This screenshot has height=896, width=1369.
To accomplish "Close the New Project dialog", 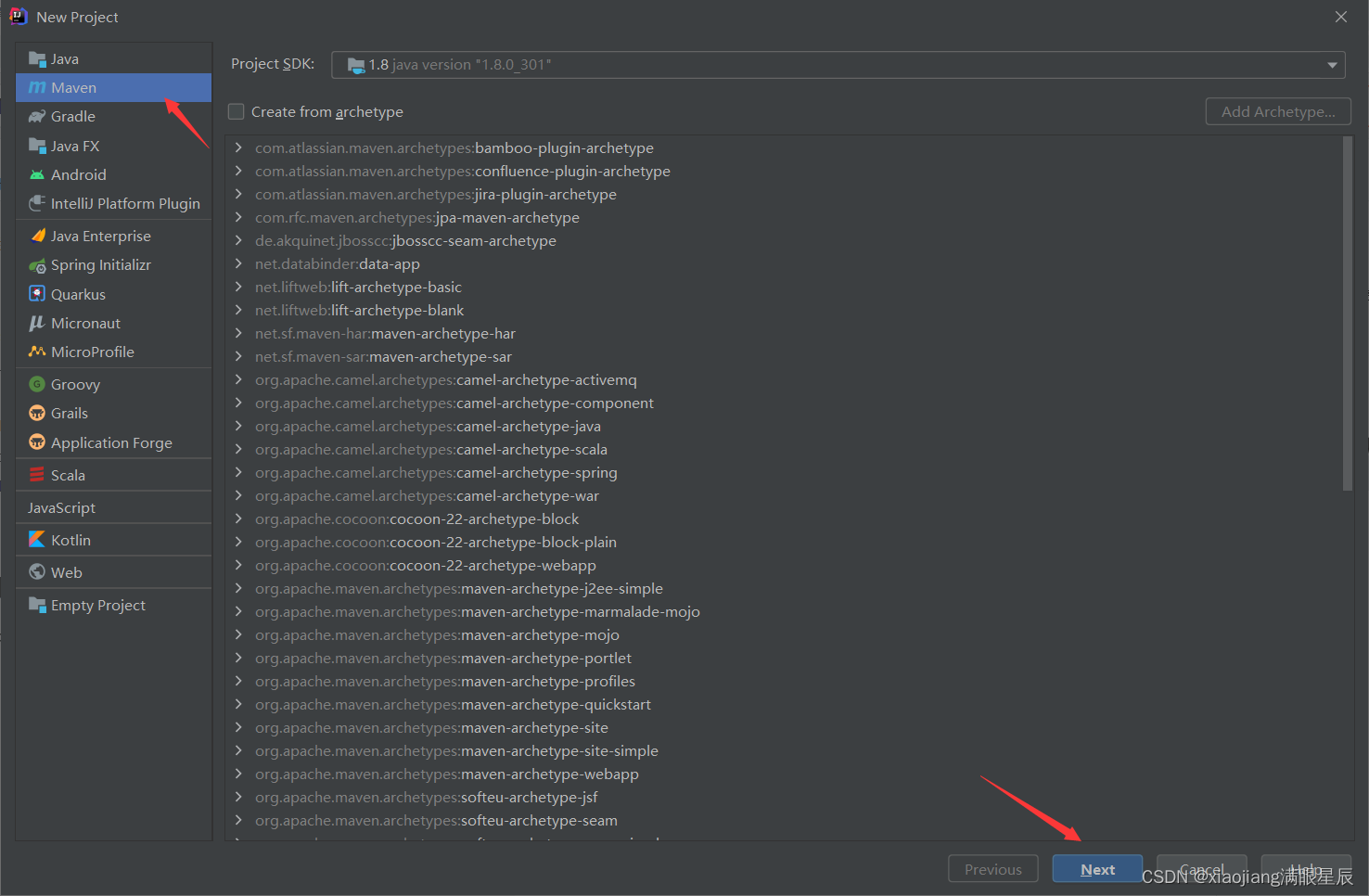I will click(x=1341, y=17).
